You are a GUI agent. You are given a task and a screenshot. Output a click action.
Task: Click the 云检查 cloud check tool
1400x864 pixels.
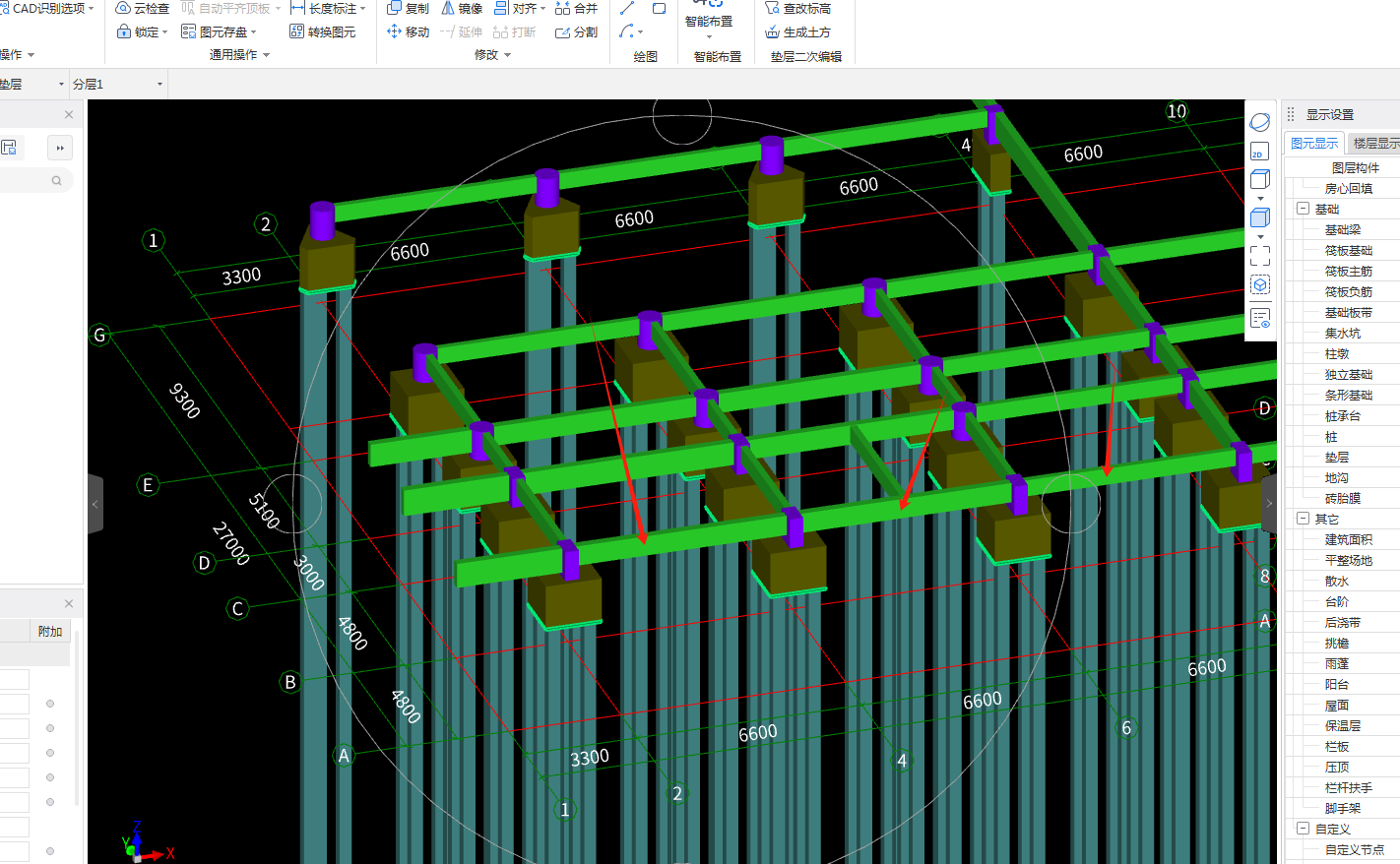(142, 8)
